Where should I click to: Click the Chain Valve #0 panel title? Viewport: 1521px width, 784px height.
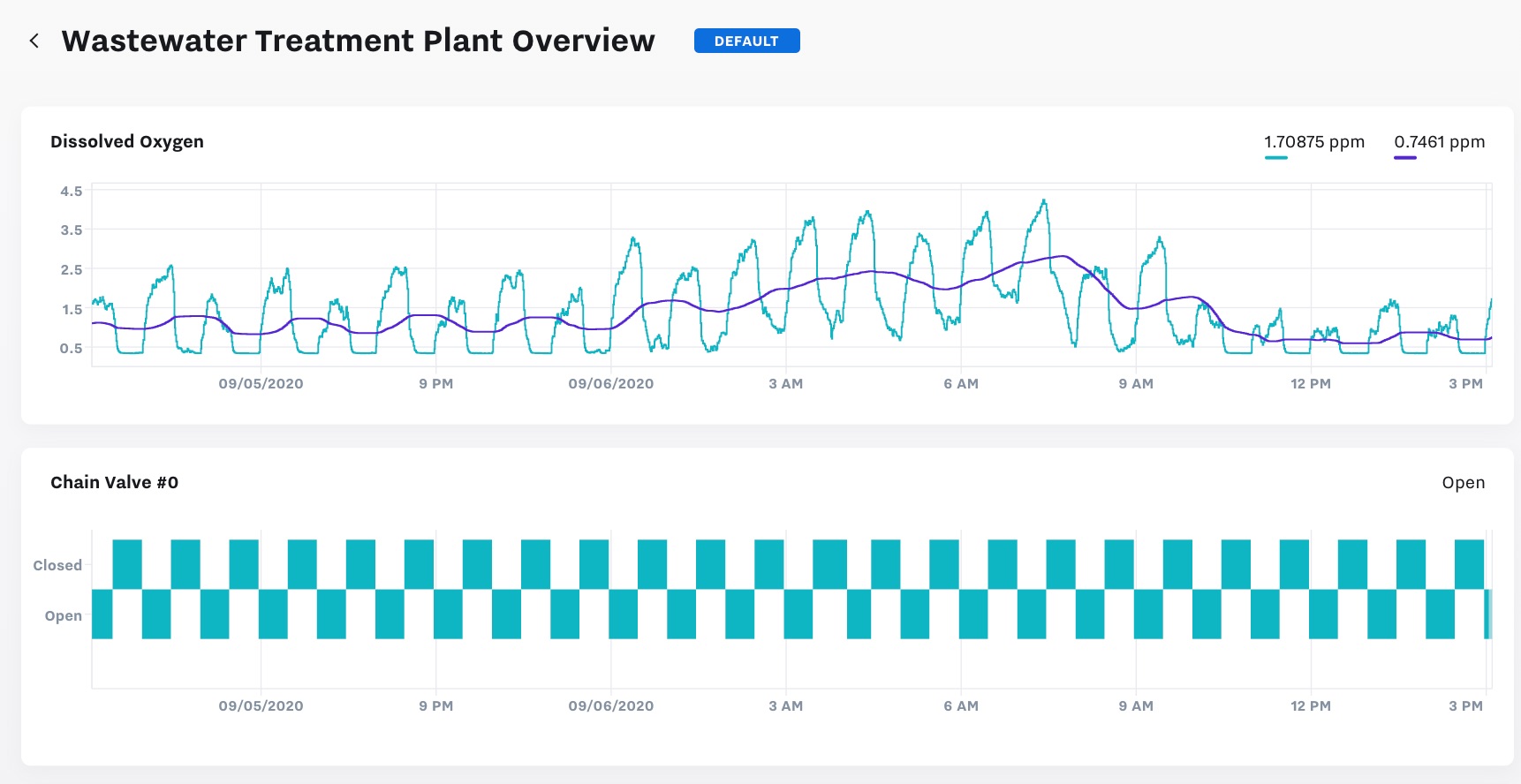114,482
